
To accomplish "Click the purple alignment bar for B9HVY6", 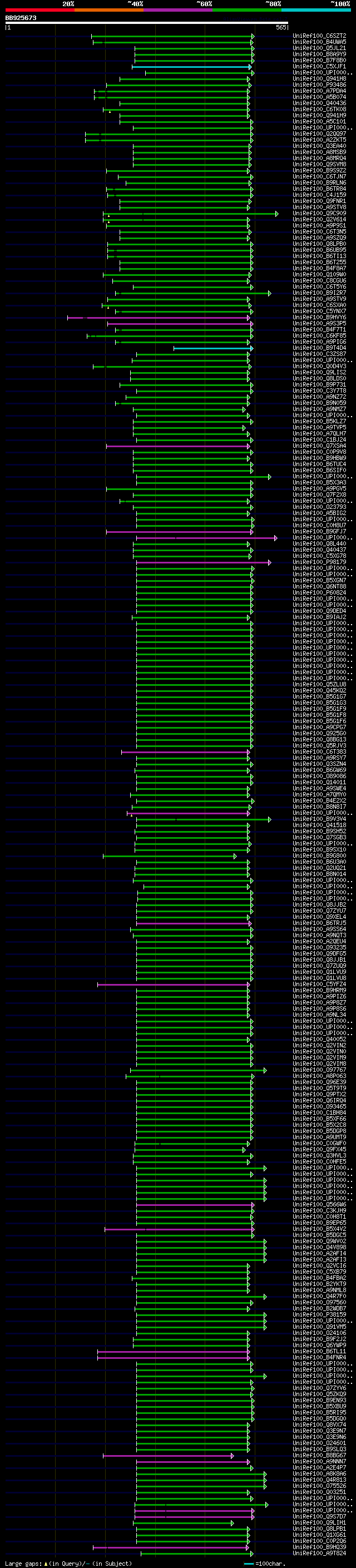I will (x=159, y=318).
